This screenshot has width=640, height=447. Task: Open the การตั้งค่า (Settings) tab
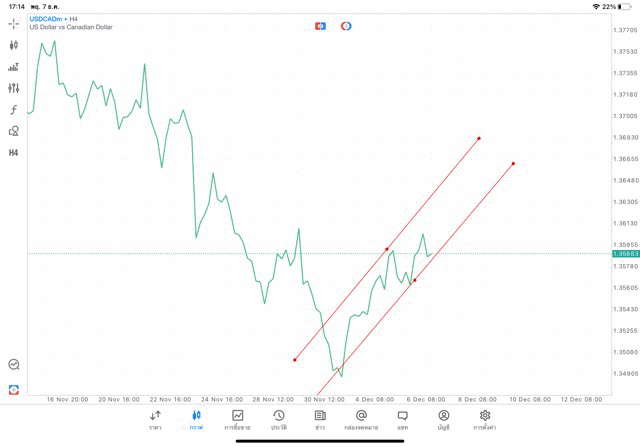coord(485,420)
